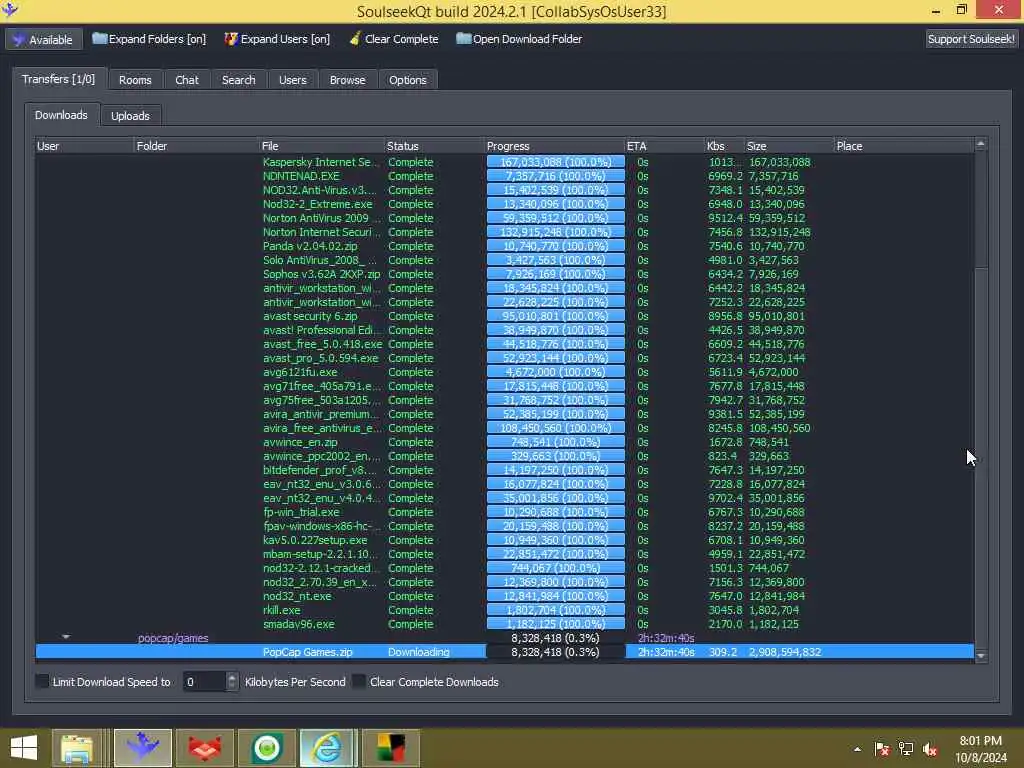Open the Options tab
1024x768 pixels.
(x=408, y=80)
